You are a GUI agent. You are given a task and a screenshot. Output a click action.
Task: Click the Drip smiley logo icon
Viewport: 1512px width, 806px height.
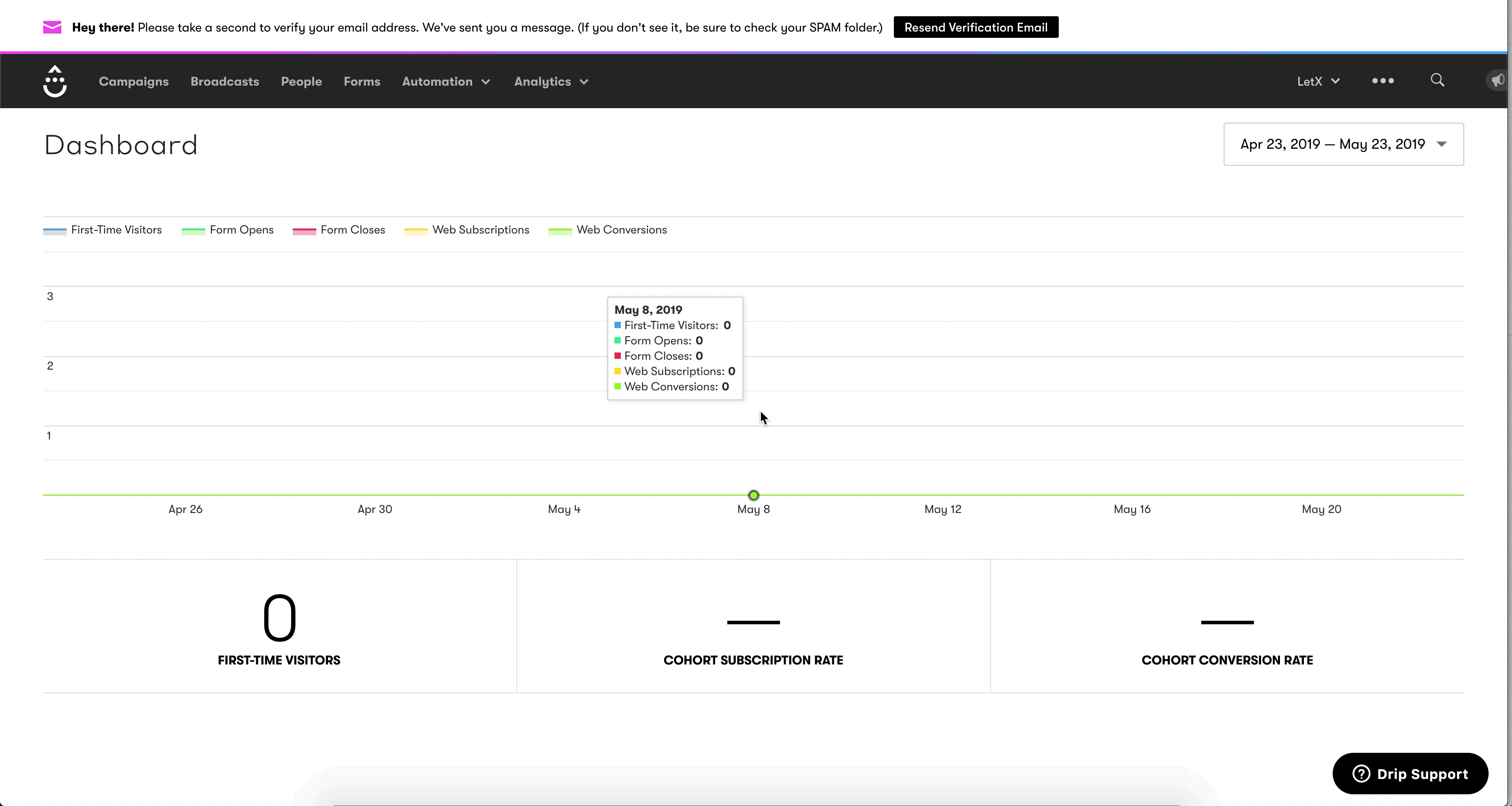point(55,81)
